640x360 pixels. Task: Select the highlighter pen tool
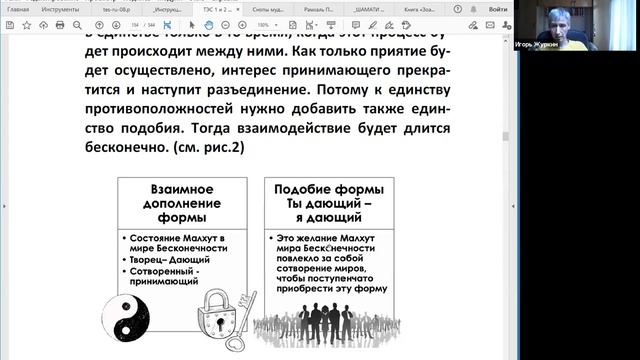(373, 25)
